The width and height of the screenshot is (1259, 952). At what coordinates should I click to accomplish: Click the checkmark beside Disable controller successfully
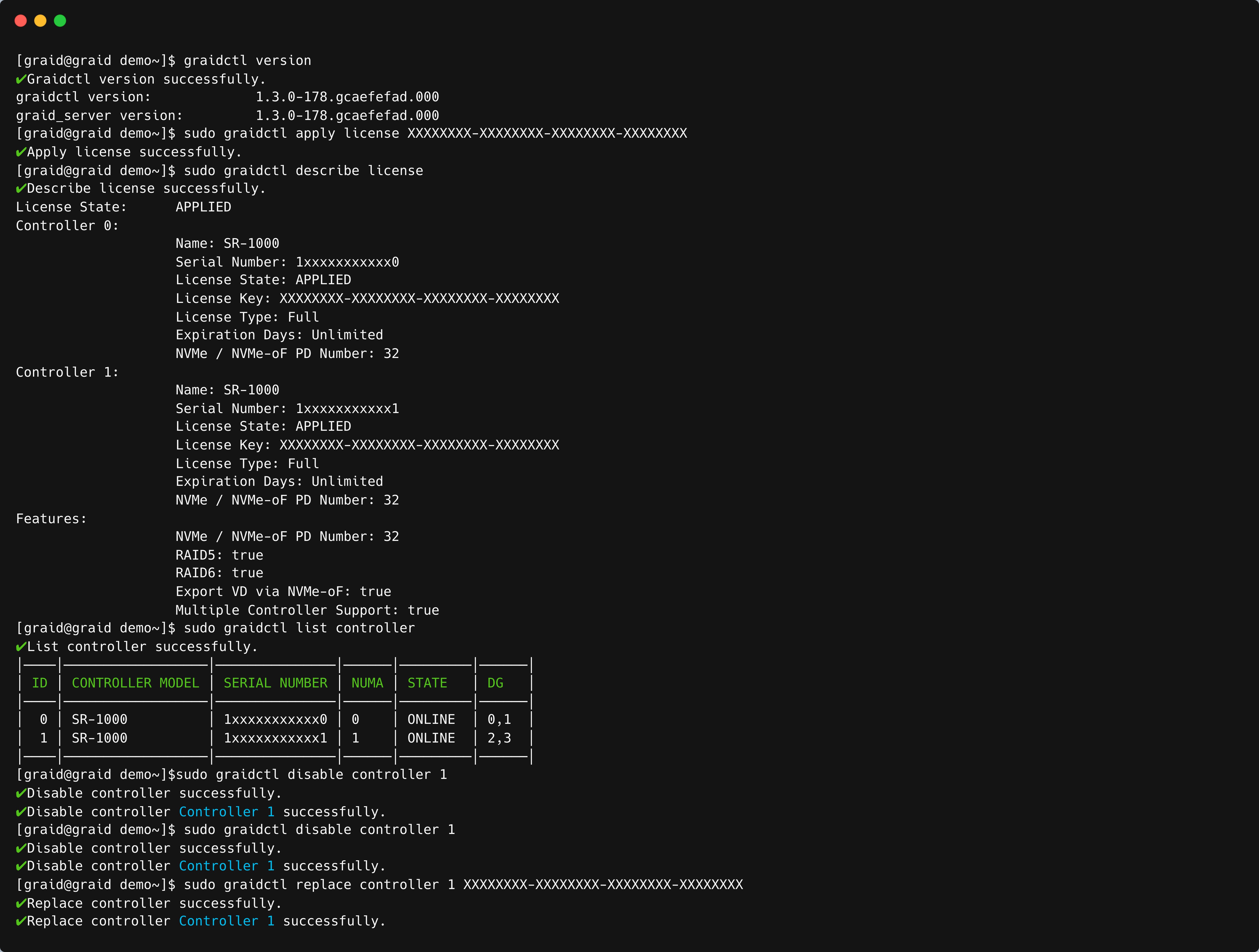coord(20,793)
